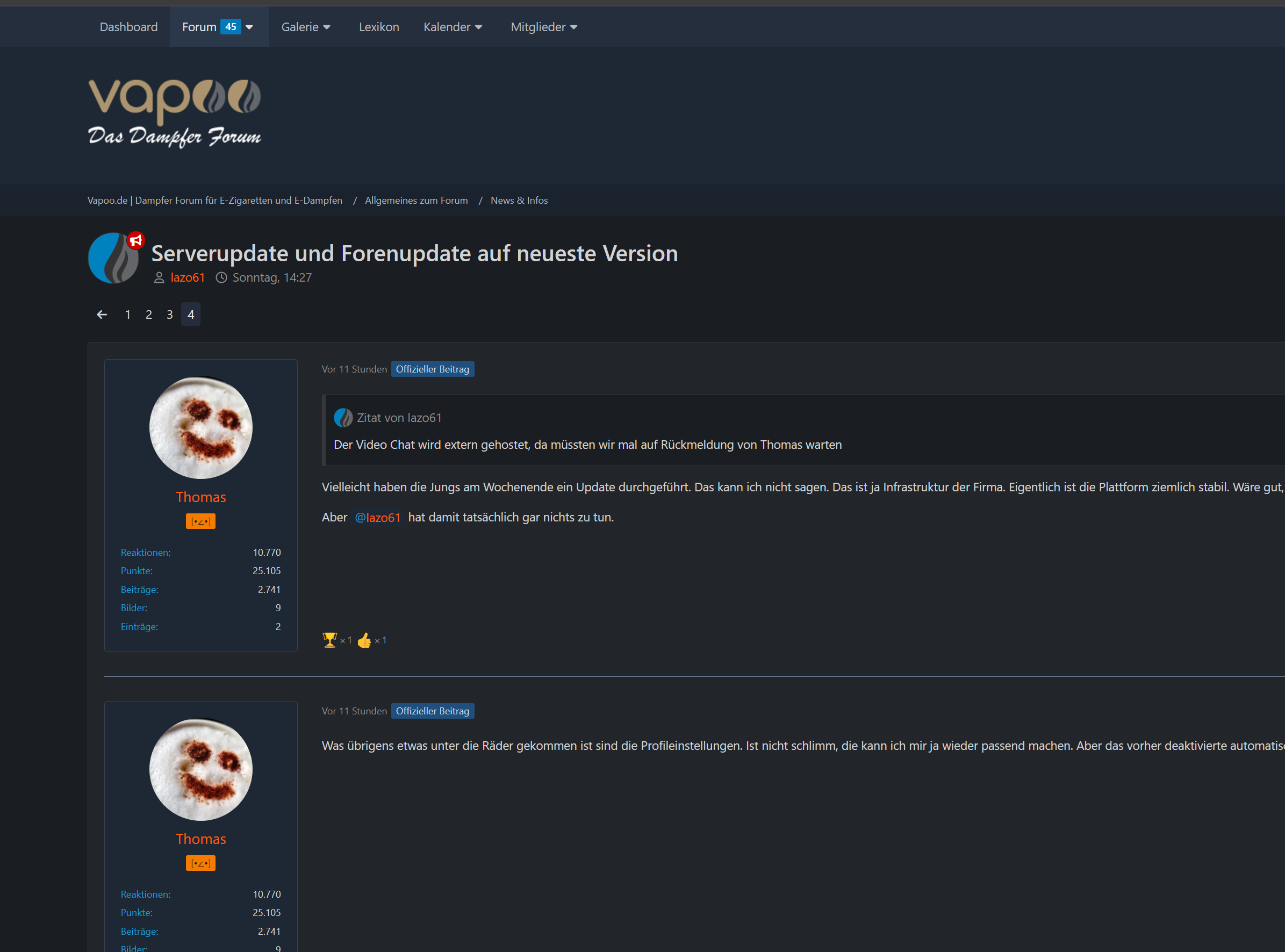1285x952 pixels.
Task: Click the thread starter avatar with megaphone badge
Action: click(x=114, y=257)
